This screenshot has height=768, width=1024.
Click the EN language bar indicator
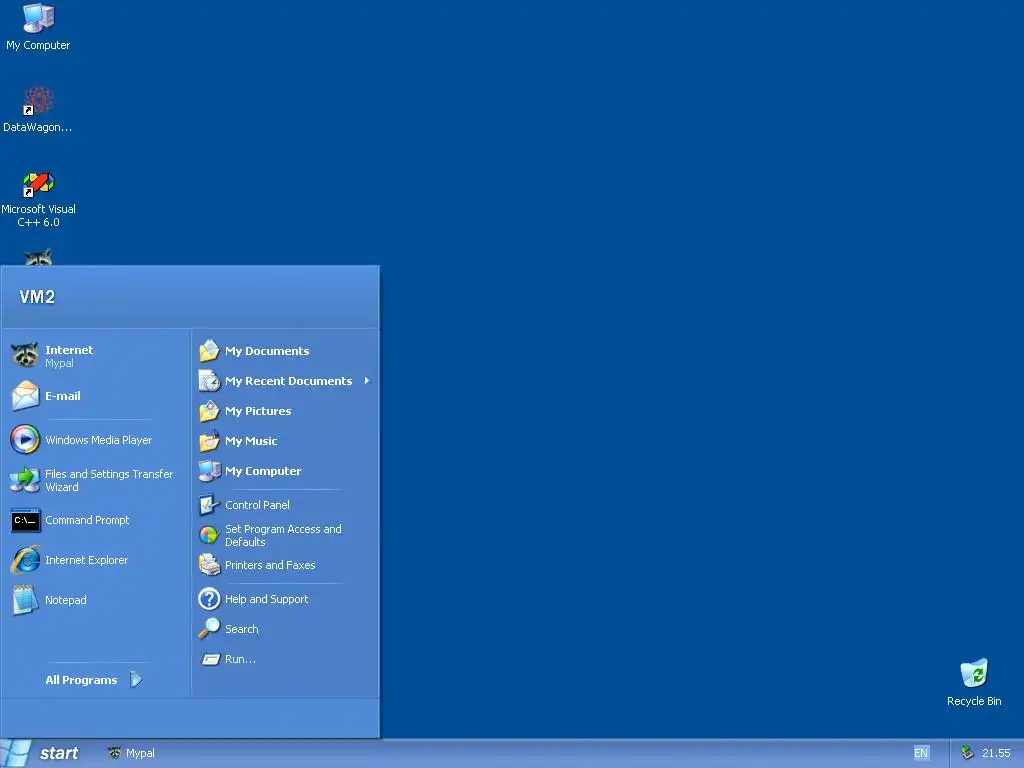point(921,753)
